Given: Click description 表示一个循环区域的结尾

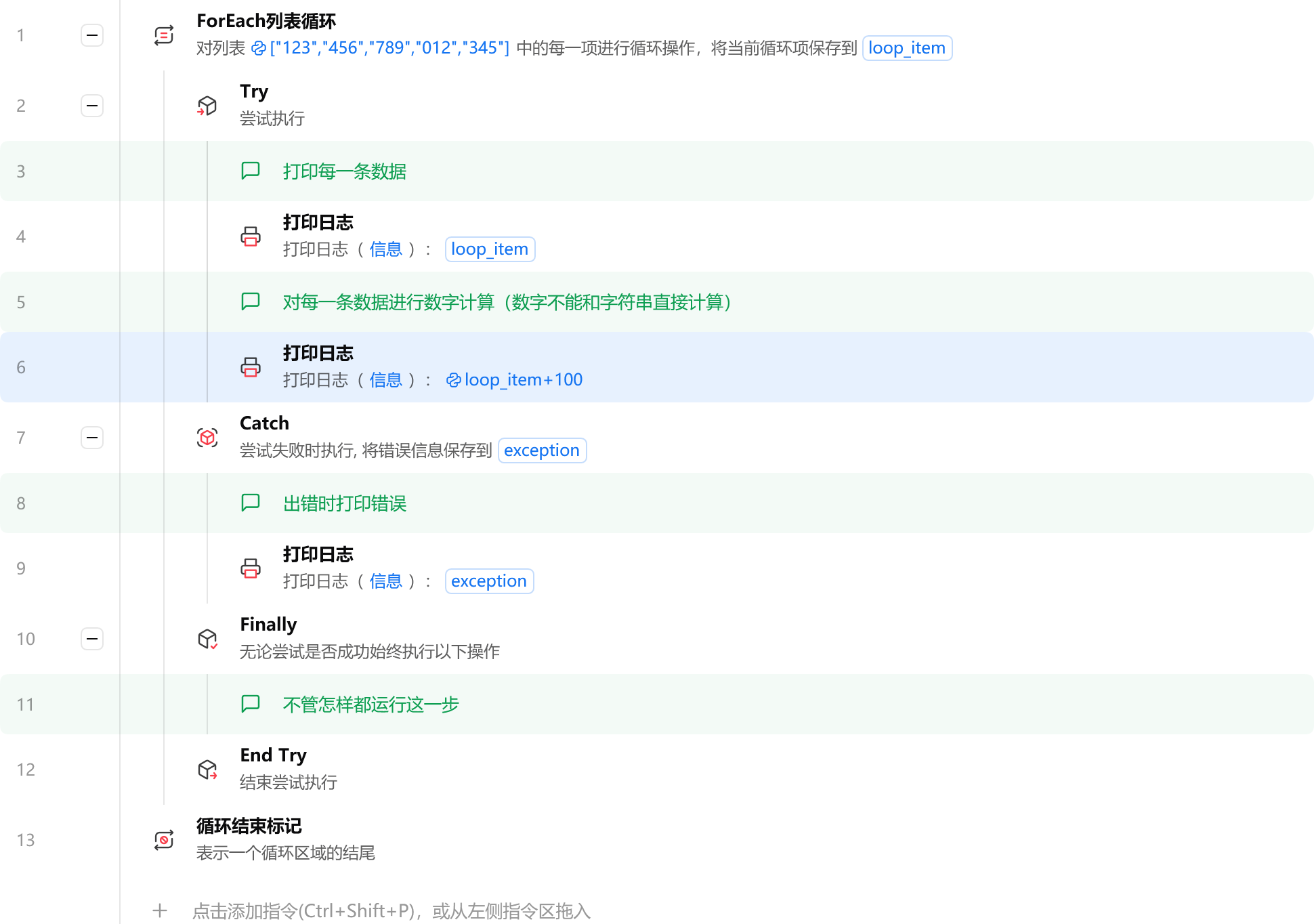Looking at the screenshot, I should [x=286, y=853].
